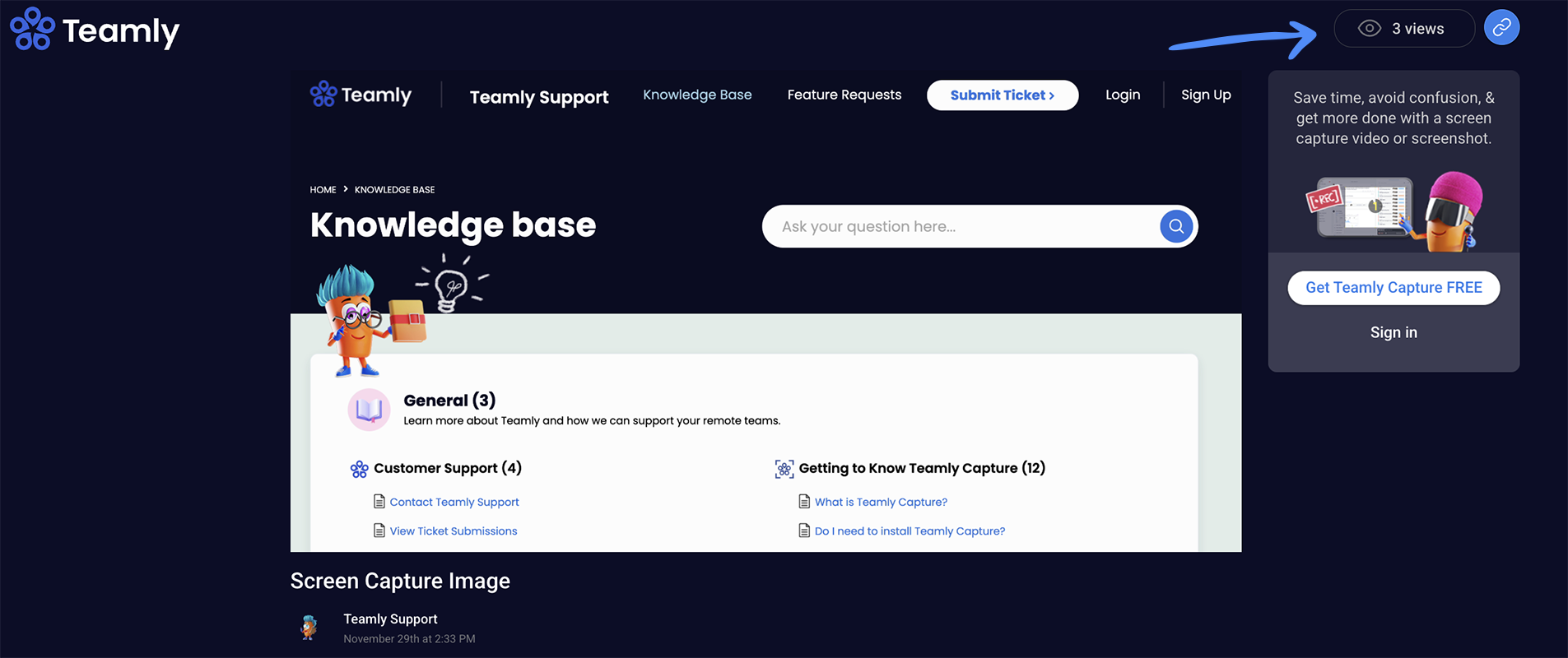Viewport: 1568px width, 658px height.
Task: Copy link with the chain icon button
Action: (x=1501, y=28)
